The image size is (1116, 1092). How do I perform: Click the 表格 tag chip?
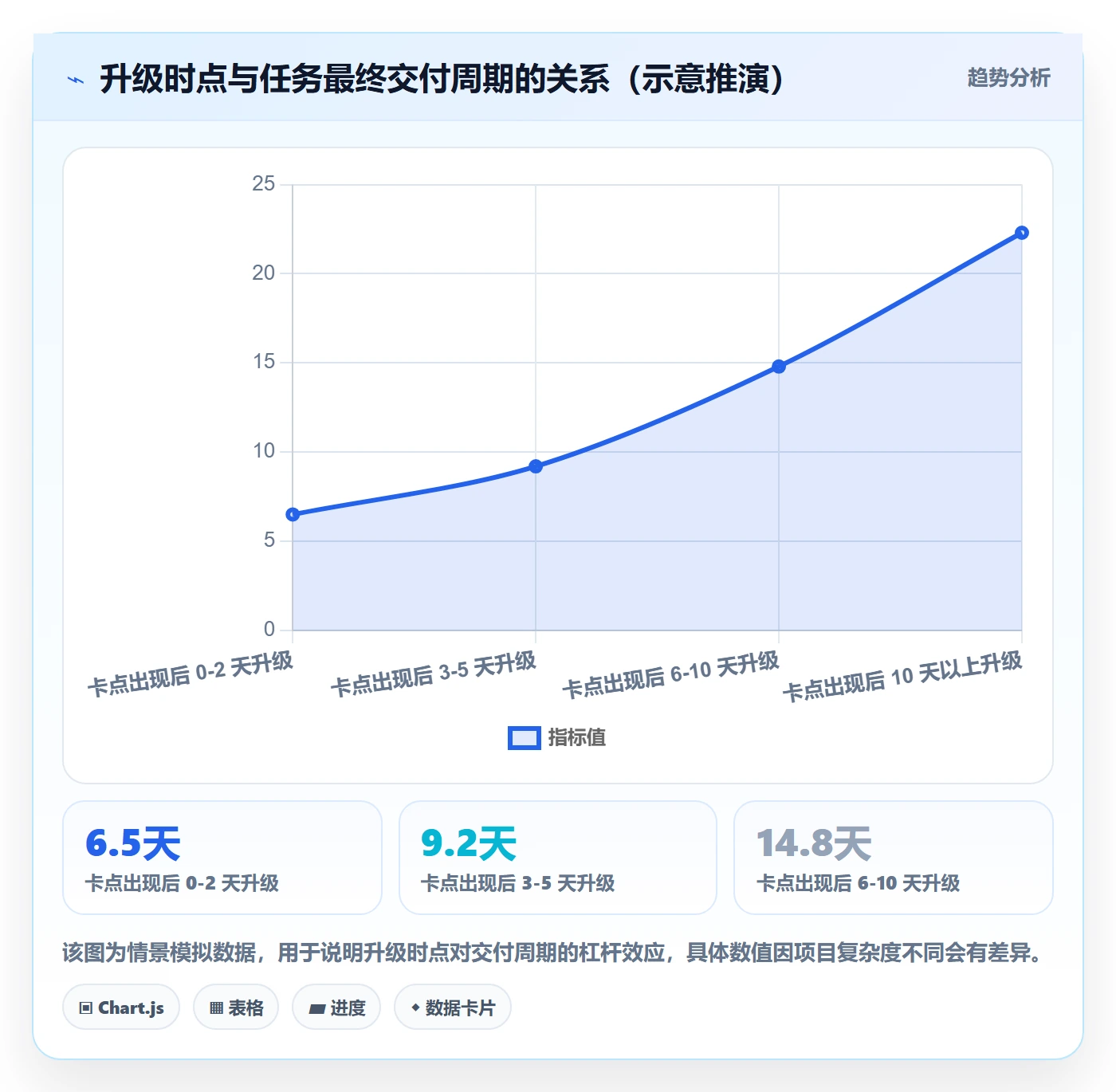pos(236,1008)
